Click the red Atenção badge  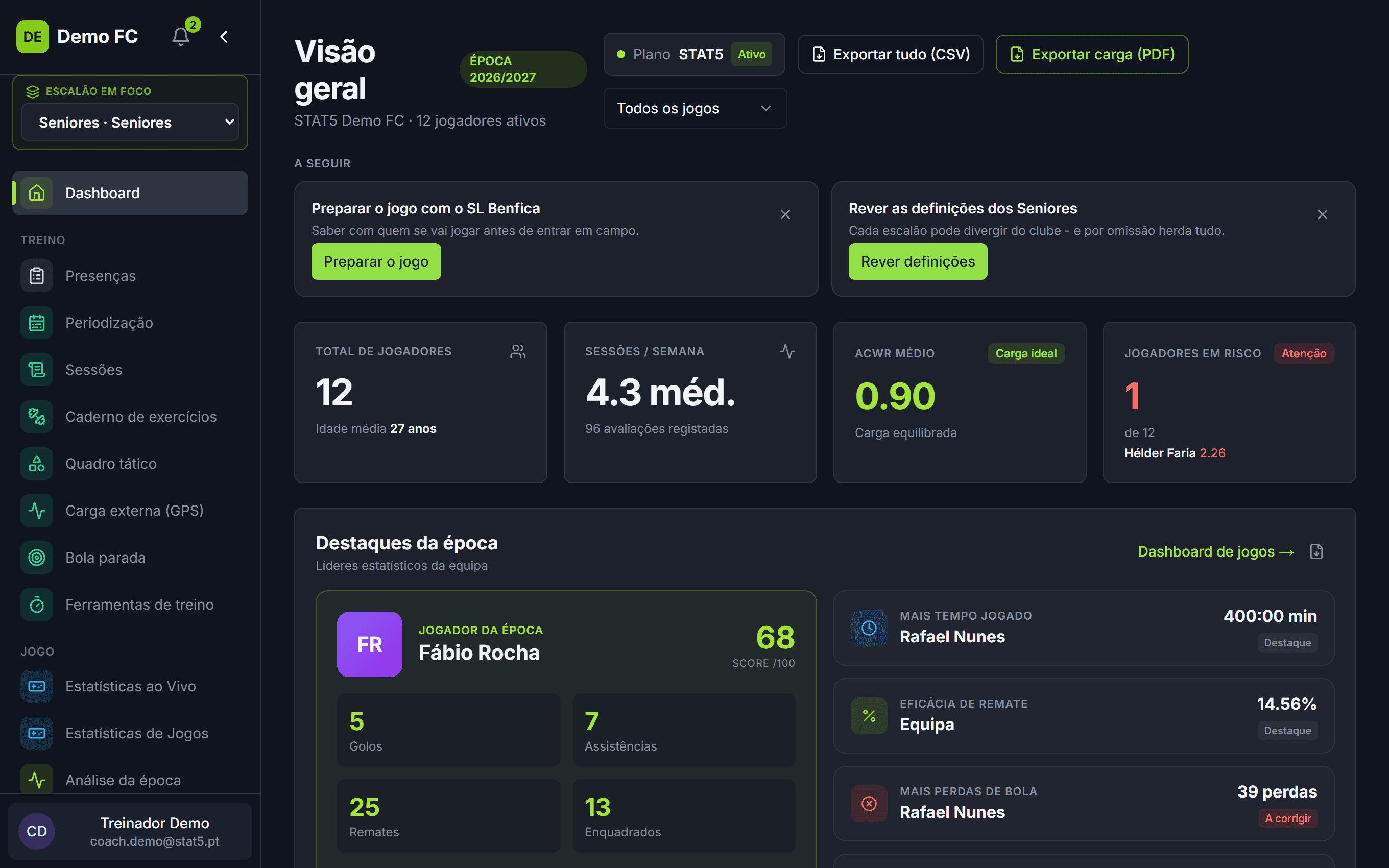(1304, 354)
